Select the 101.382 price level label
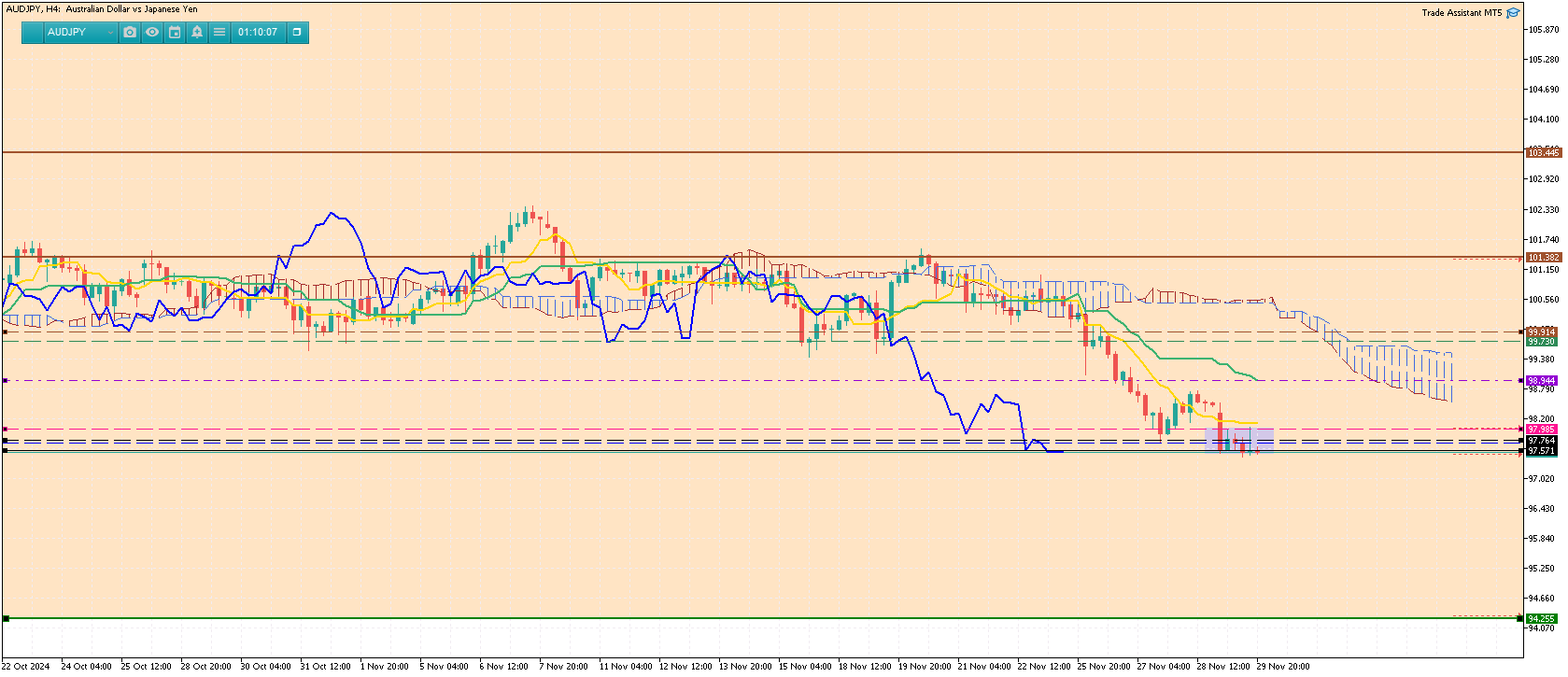This screenshot has width=1568, height=677. pyautogui.click(x=1543, y=258)
